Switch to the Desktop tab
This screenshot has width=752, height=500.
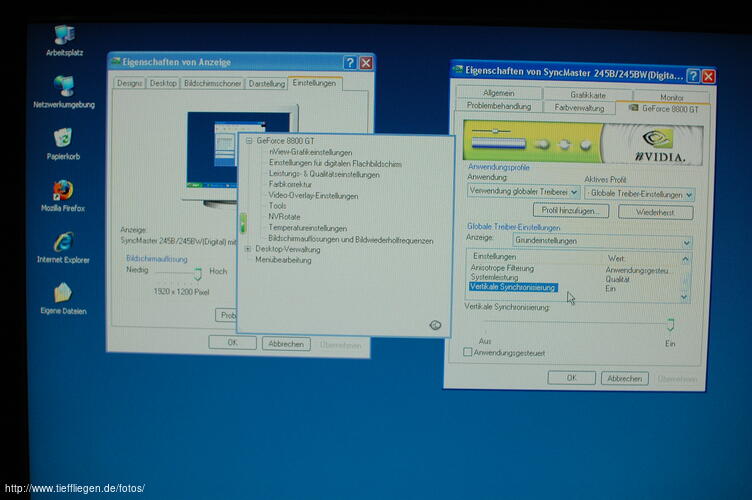(163, 83)
